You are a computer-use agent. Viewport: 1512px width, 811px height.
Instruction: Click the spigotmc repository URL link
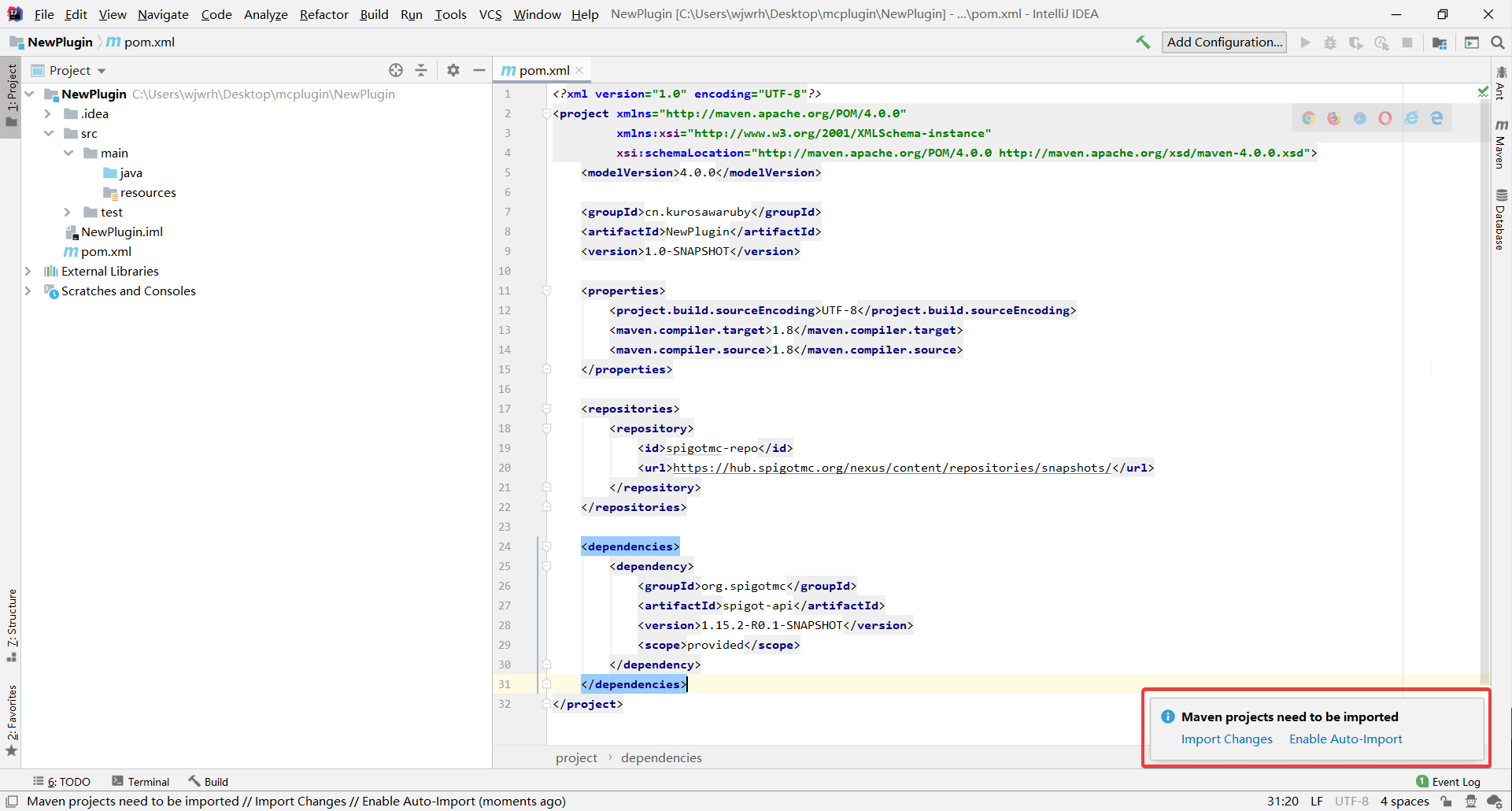(x=892, y=468)
